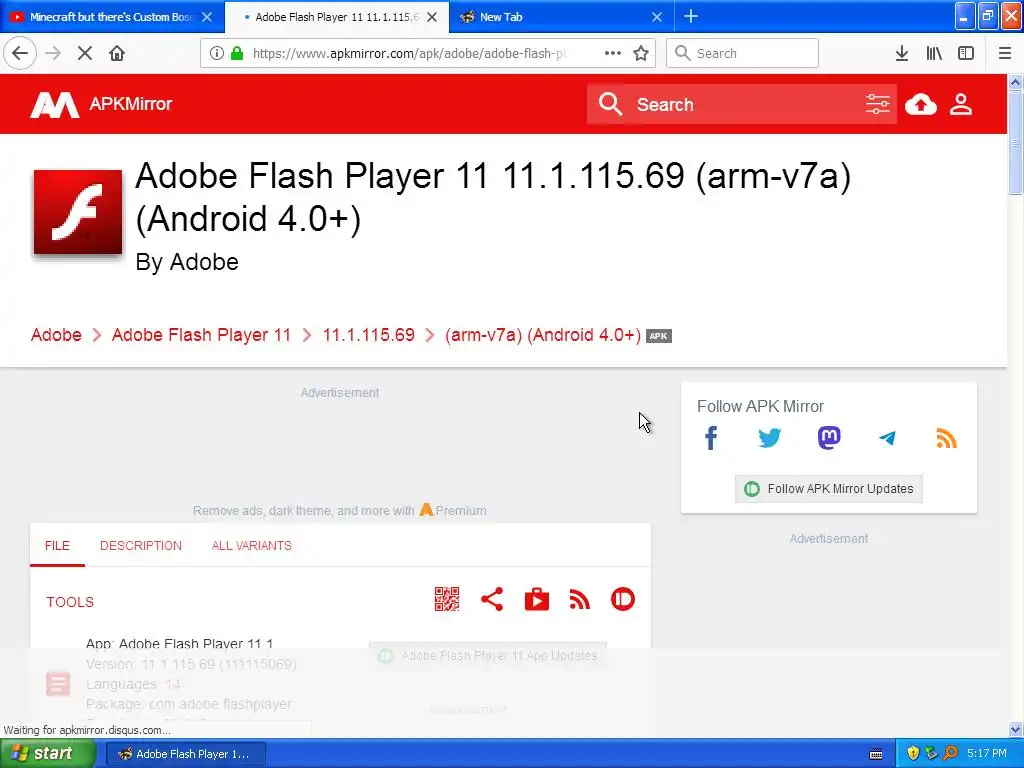Open the Adobe breadcrumb link
The height and width of the screenshot is (768, 1024).
56,334
